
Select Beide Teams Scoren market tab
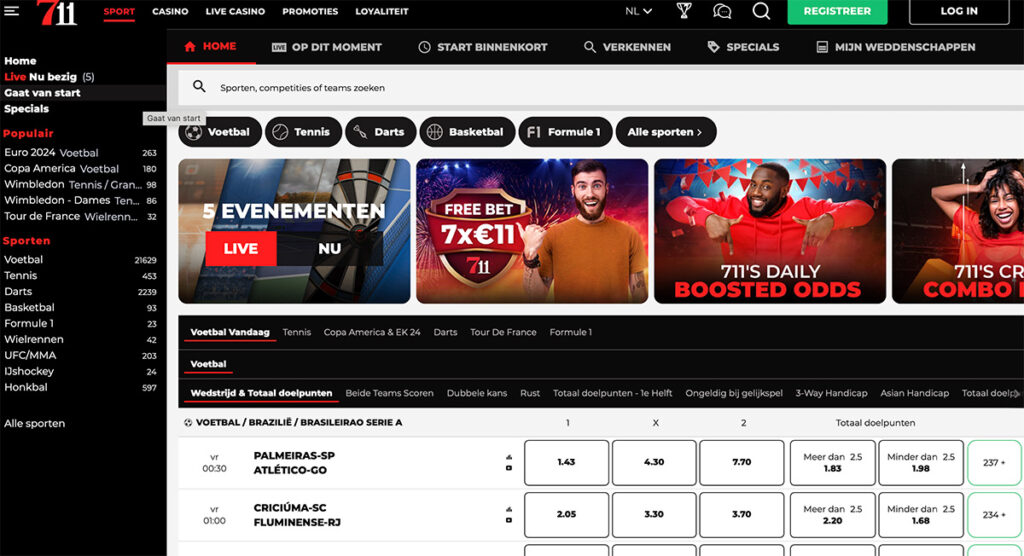[x=389, y=393]
